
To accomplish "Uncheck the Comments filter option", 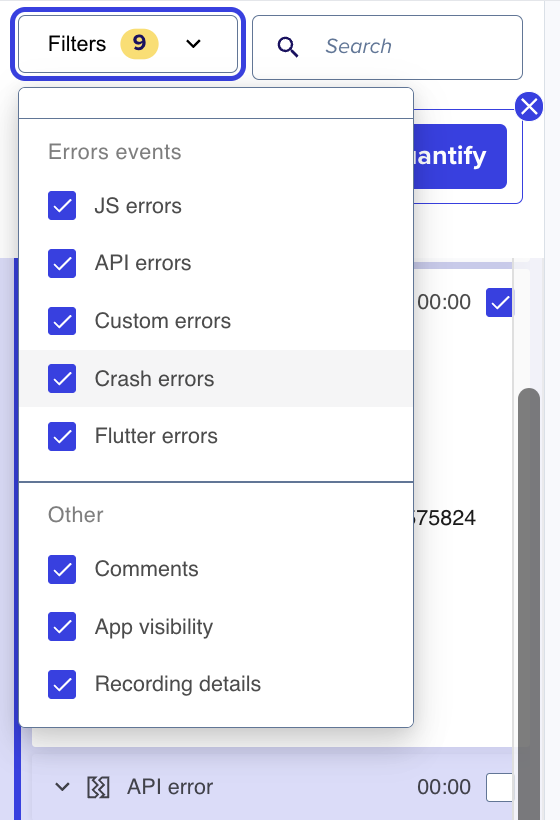I will pyautogui.click(x=62, y=569).
